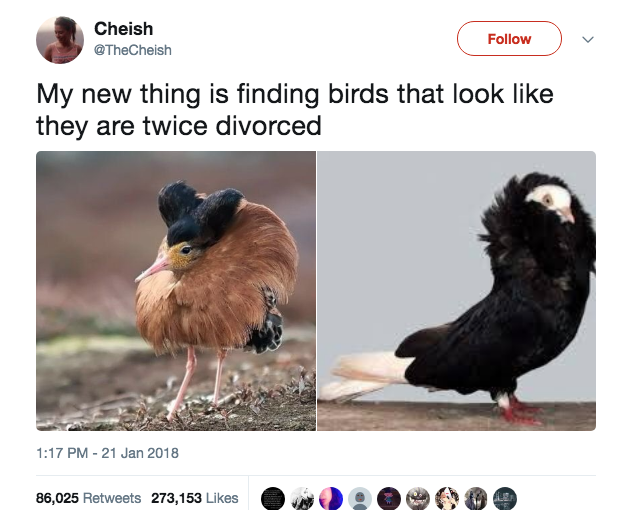Screen dimensions: 627x510
Task: Enlarge the black pigeon photo
Action: coord(457,291)
